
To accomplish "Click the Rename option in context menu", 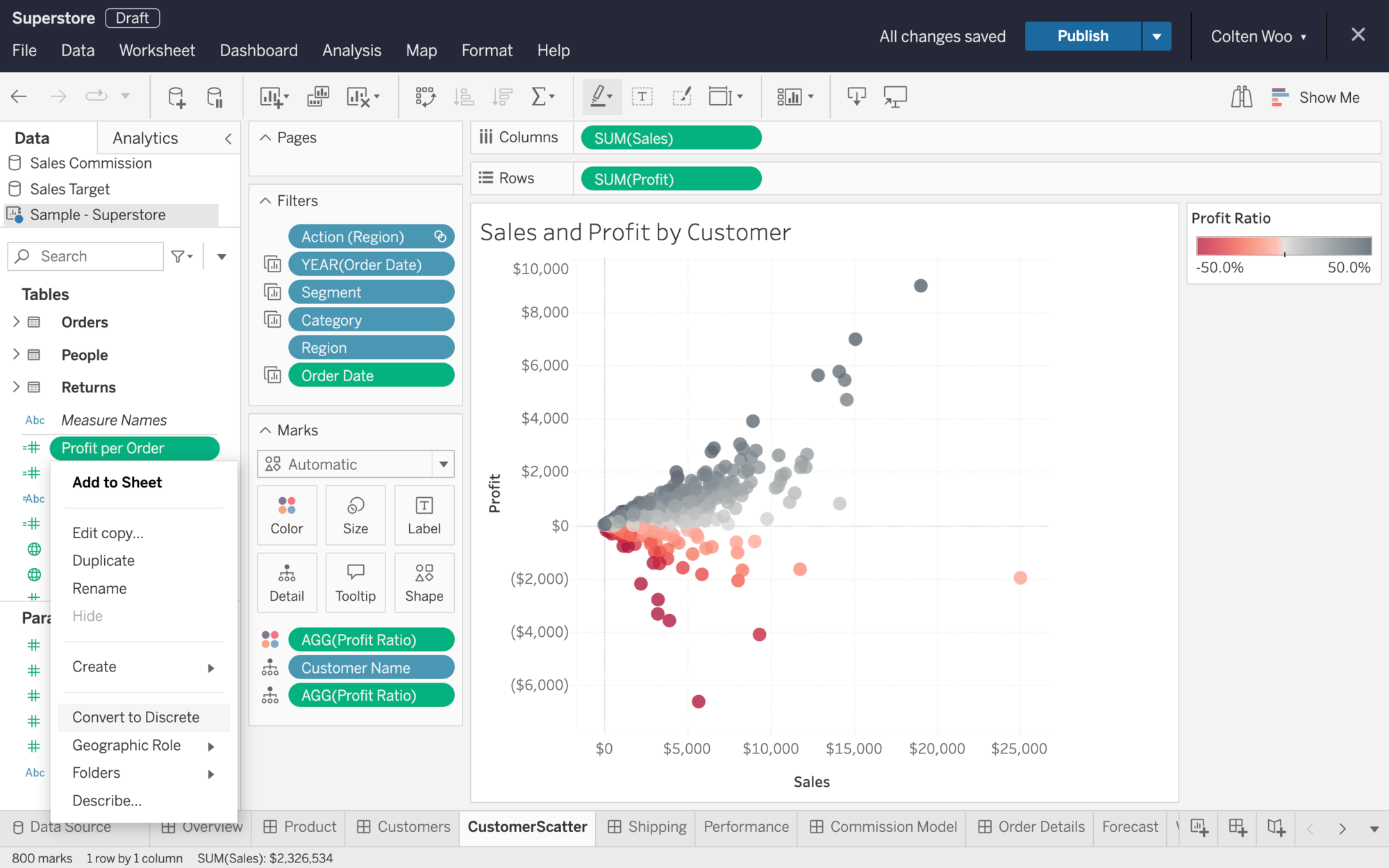I will click(99, 588).
